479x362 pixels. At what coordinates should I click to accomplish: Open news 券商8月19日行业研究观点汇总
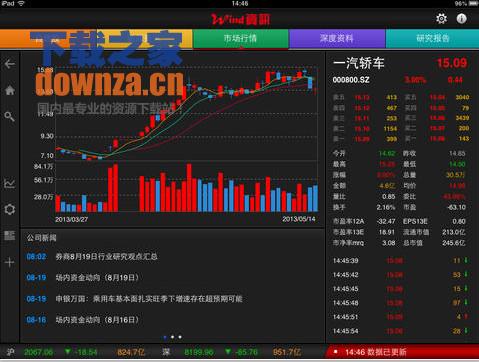pos(106,257)
